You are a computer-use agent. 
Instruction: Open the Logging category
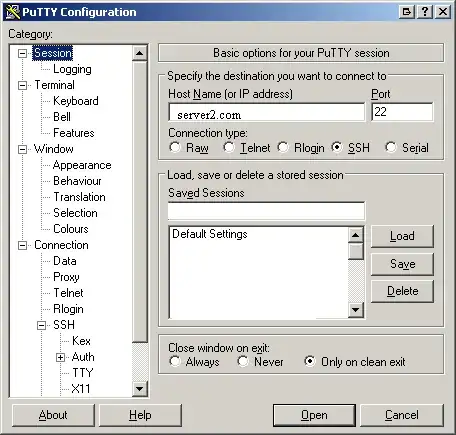coord(72,69)
